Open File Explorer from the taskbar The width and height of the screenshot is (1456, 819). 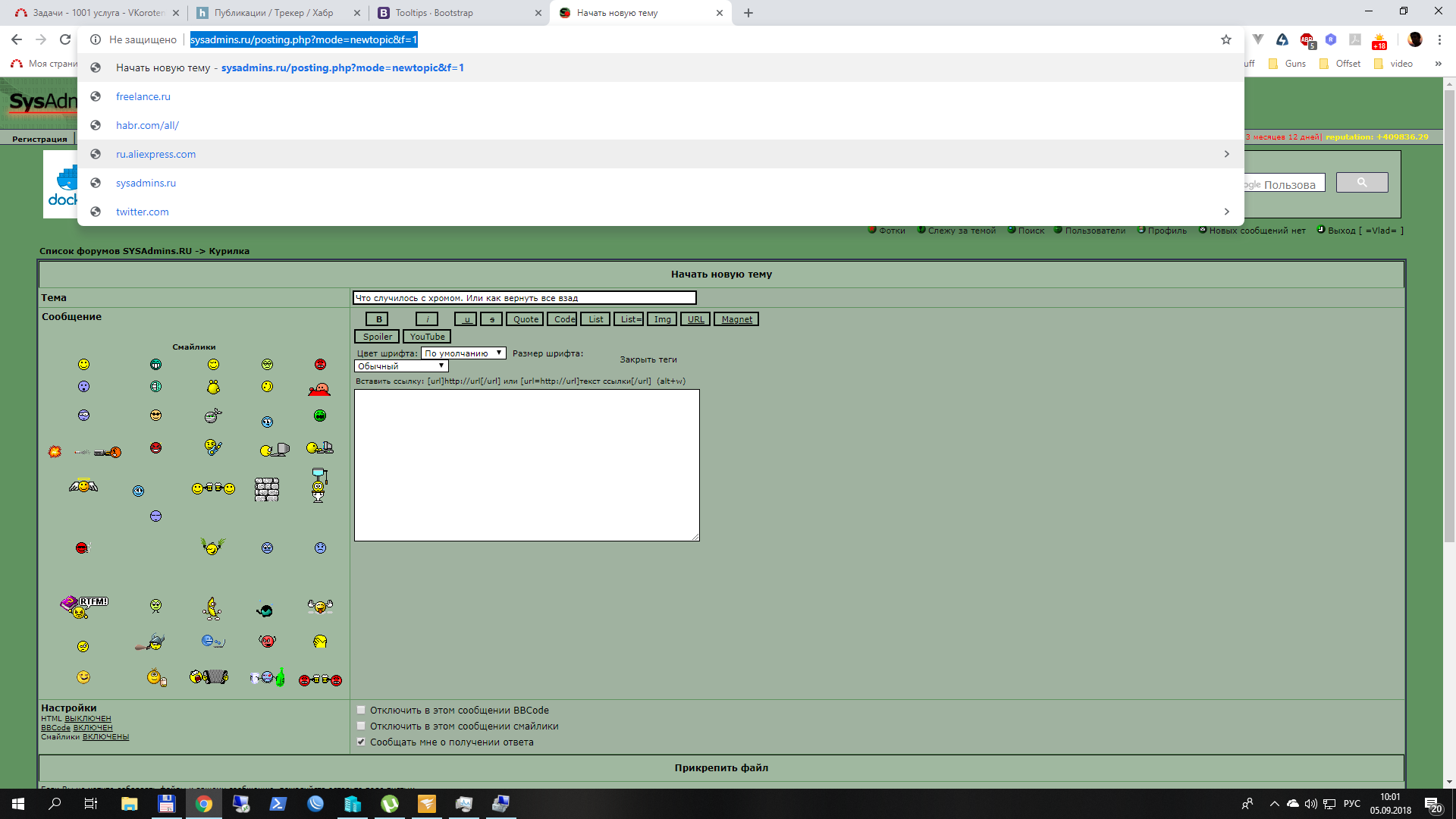point(129,804)
